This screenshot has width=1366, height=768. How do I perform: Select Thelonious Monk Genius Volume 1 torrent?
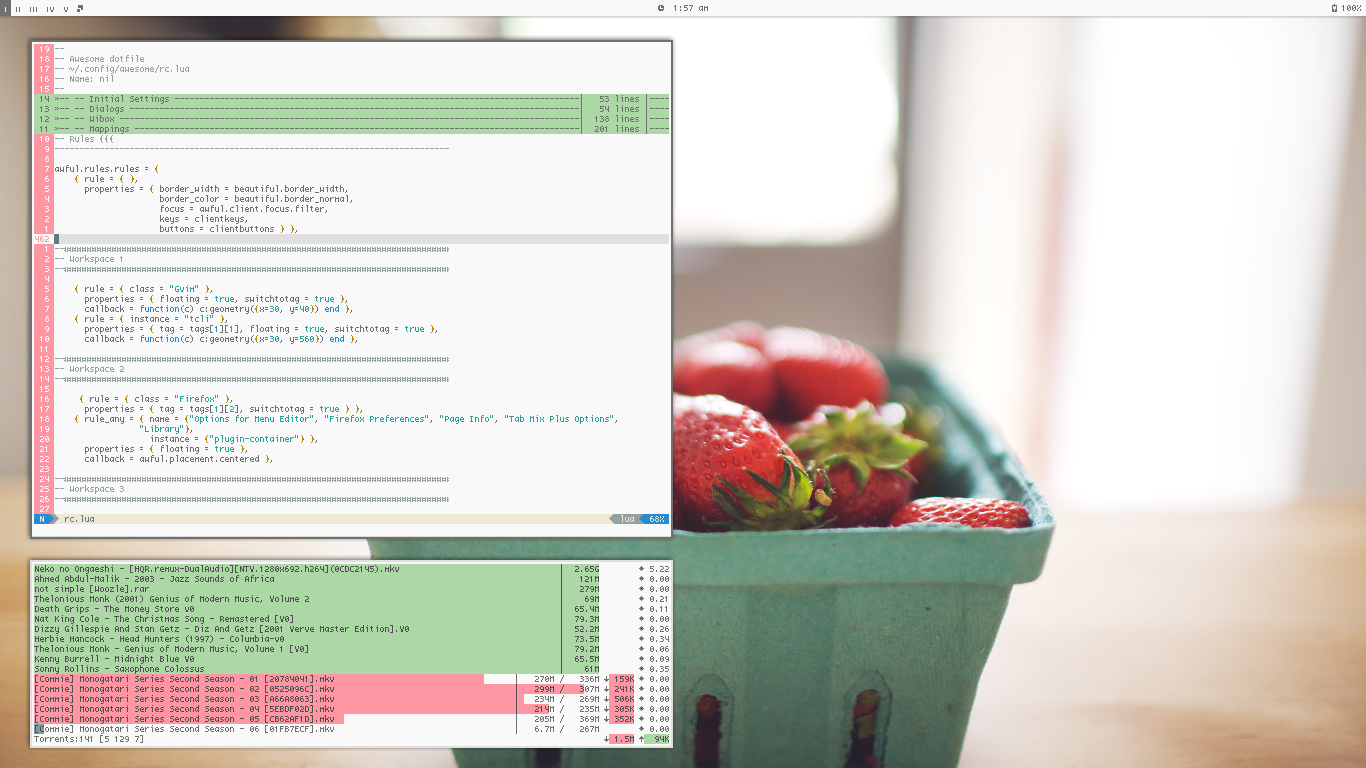352,649
